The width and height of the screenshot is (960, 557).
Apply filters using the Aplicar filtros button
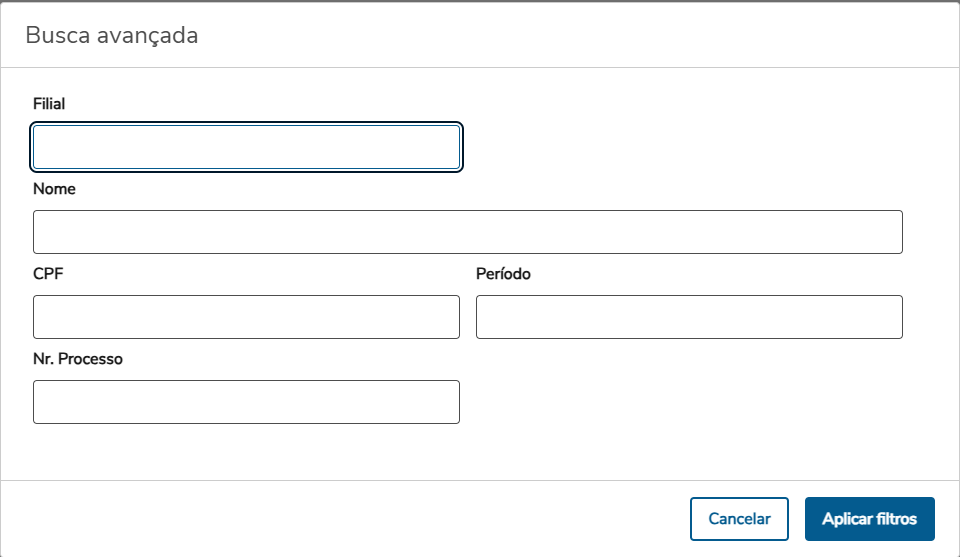[869, 519]
